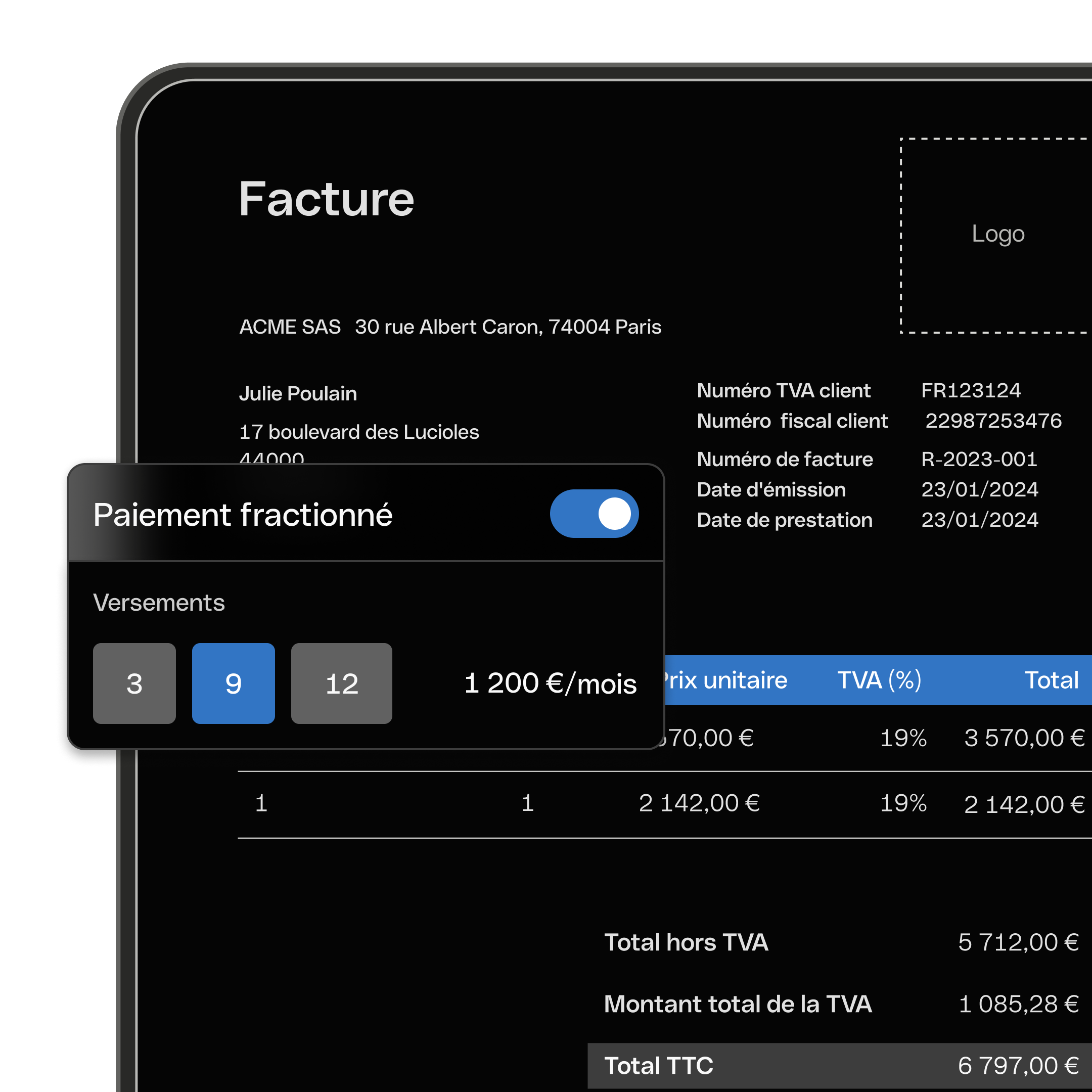Select 3 installments option
1092x1092 pixels.
[134, 683]
